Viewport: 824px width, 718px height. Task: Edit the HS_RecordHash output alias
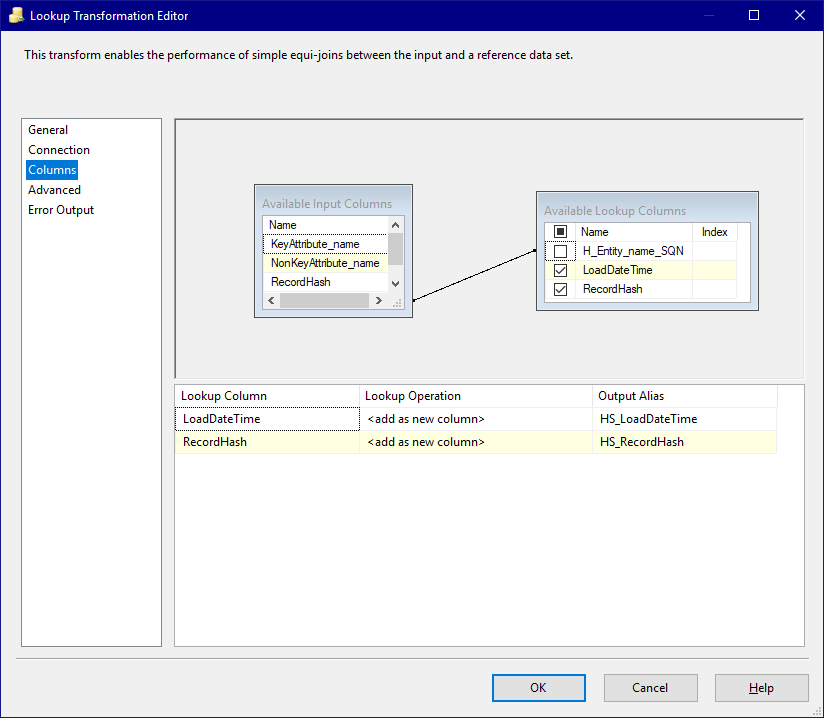click(x=685, y=442)
